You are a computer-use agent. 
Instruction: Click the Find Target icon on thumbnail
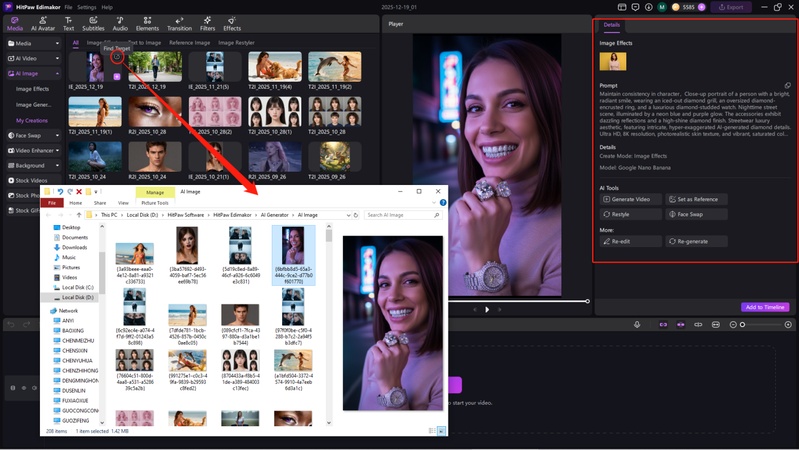tap(117, 58)
